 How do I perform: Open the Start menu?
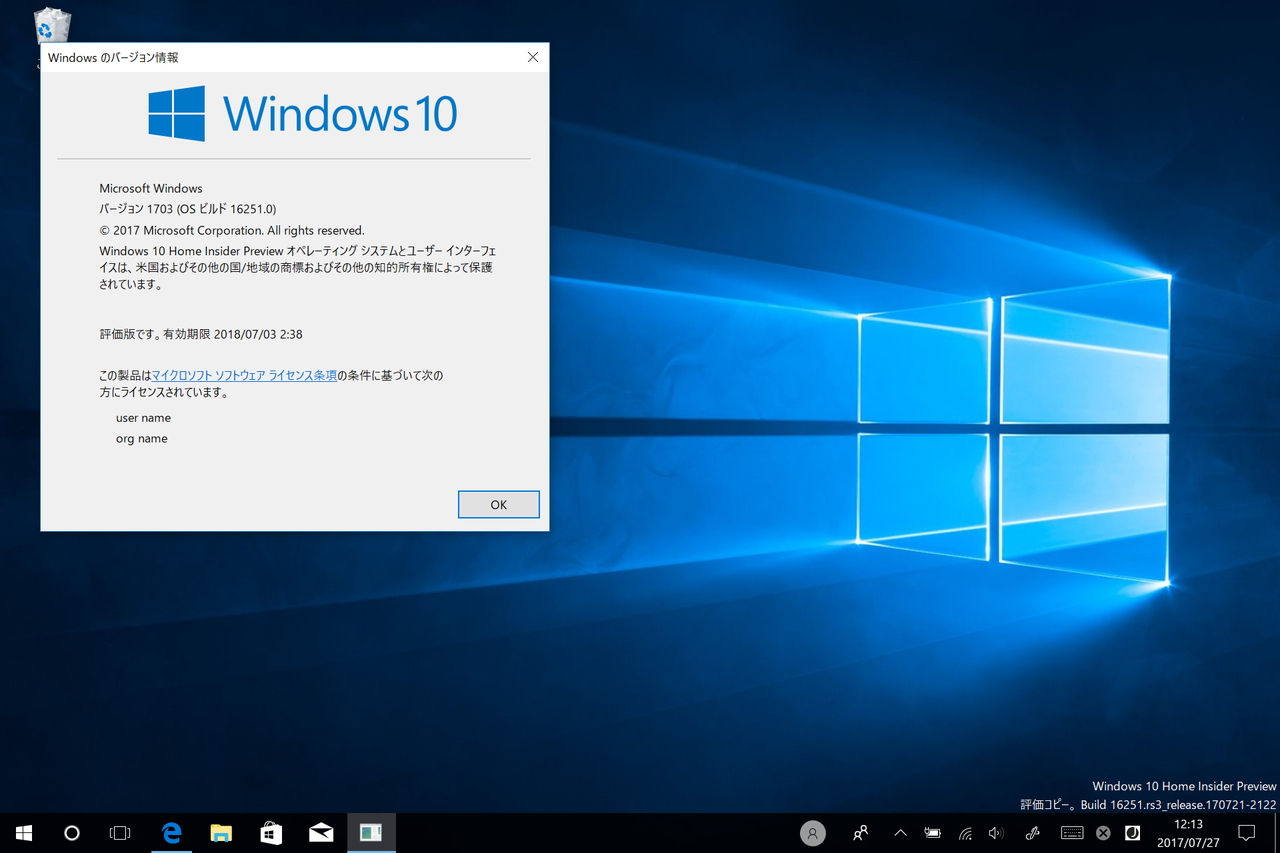click(x=22, y=832)
